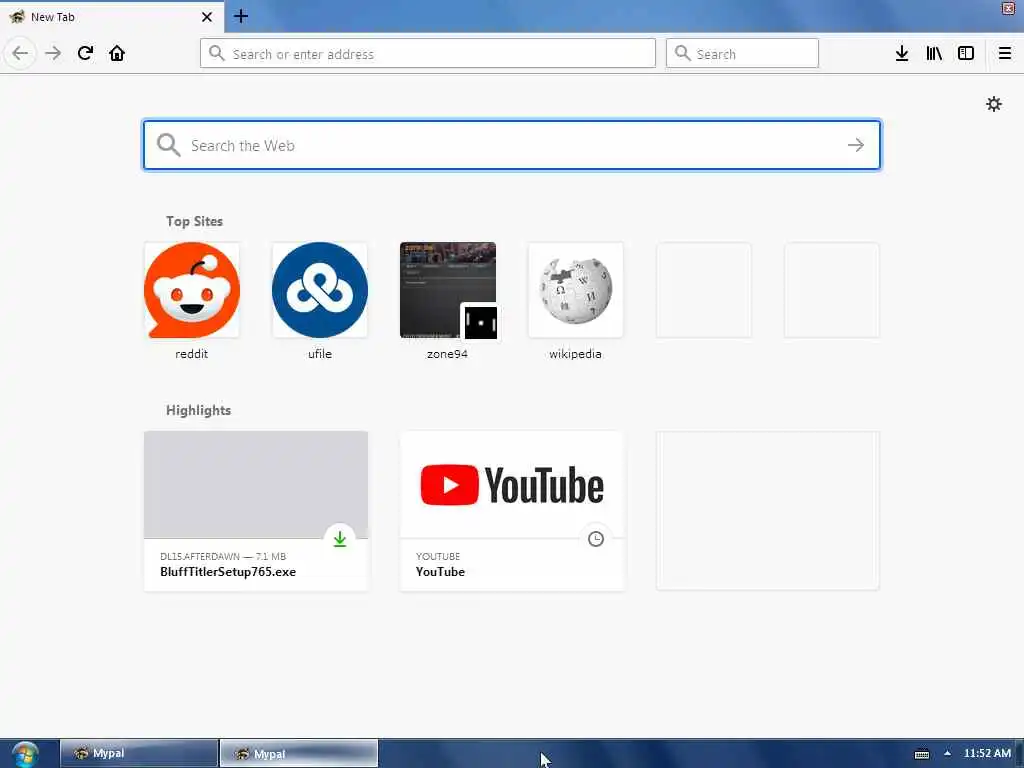Reload the current page

[85, 53]
